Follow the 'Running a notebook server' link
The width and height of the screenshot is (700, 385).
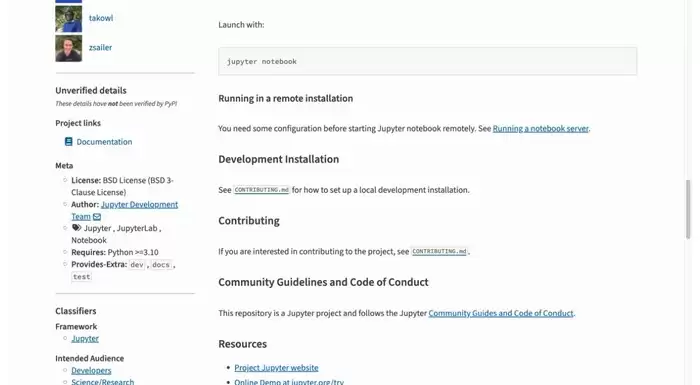coord(541,129)
